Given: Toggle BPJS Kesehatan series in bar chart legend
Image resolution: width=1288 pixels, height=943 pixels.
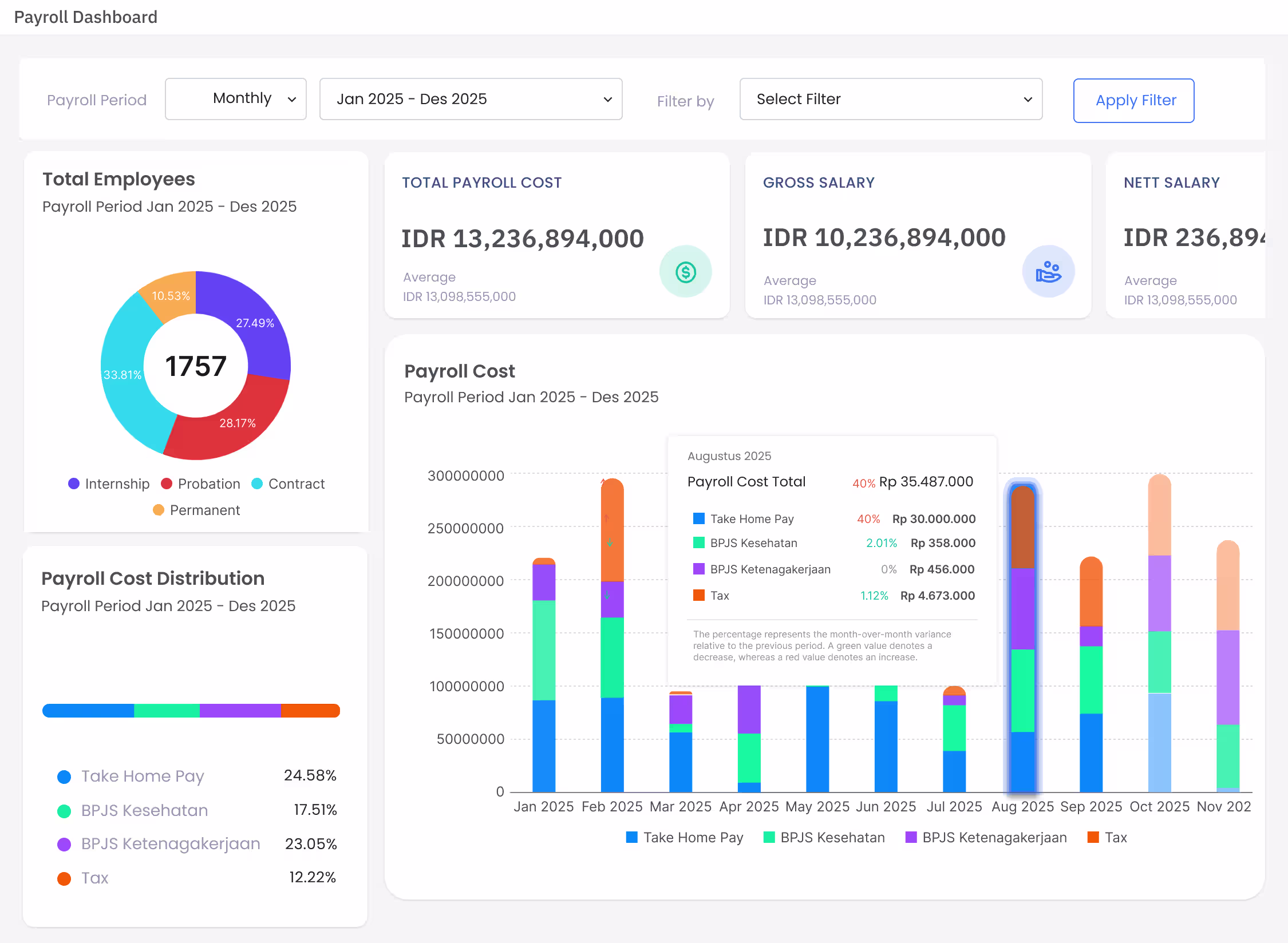Looking at the screenshot, I should 824,837.
